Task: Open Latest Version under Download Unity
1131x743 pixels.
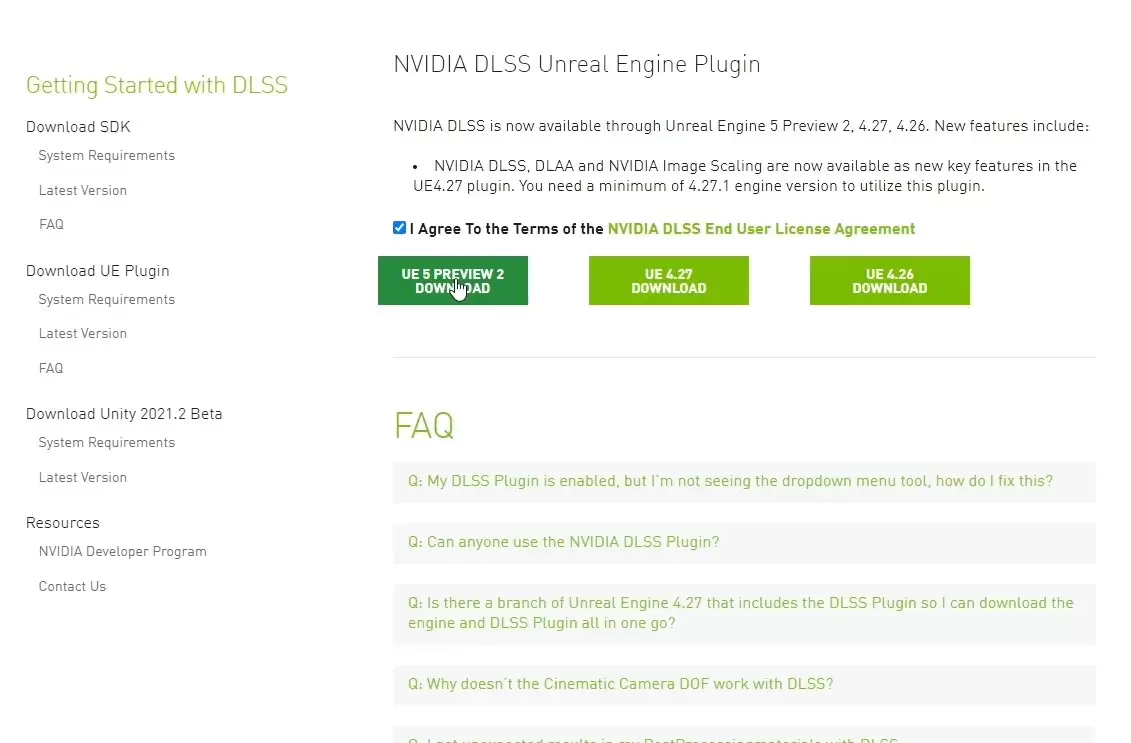Action: coord(82,477)
